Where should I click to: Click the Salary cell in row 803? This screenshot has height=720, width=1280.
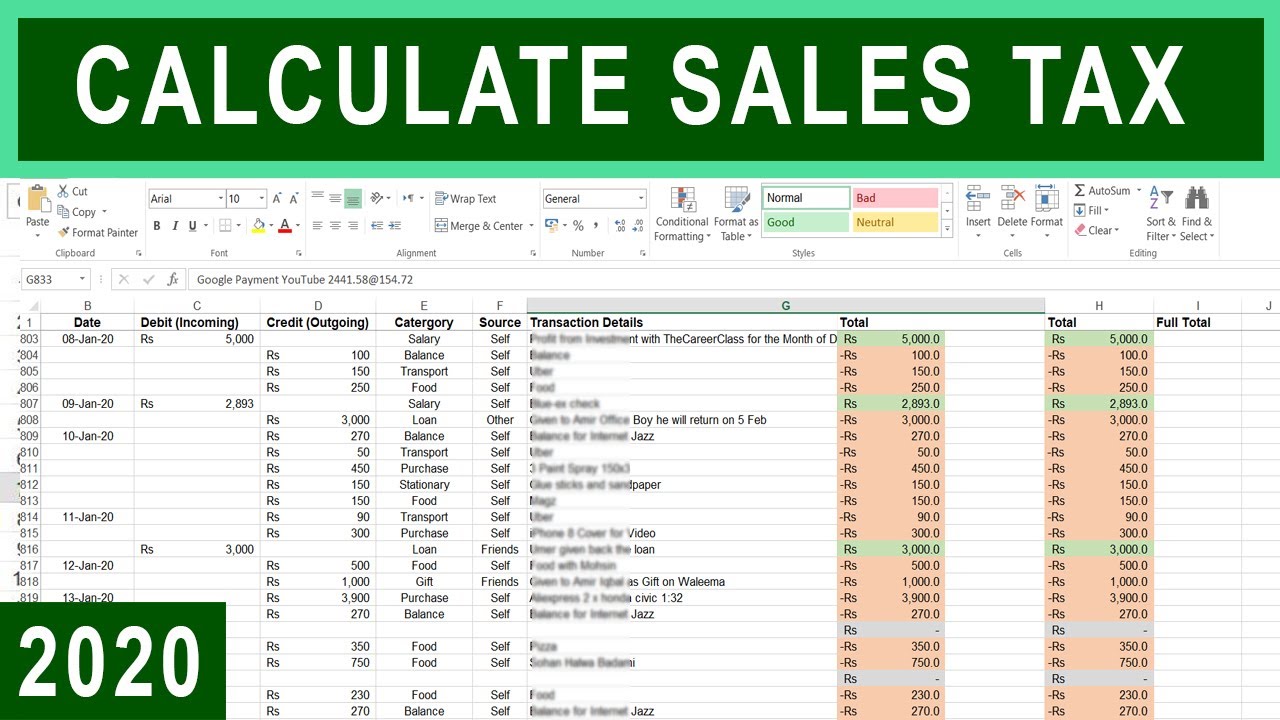click(424, 339)
